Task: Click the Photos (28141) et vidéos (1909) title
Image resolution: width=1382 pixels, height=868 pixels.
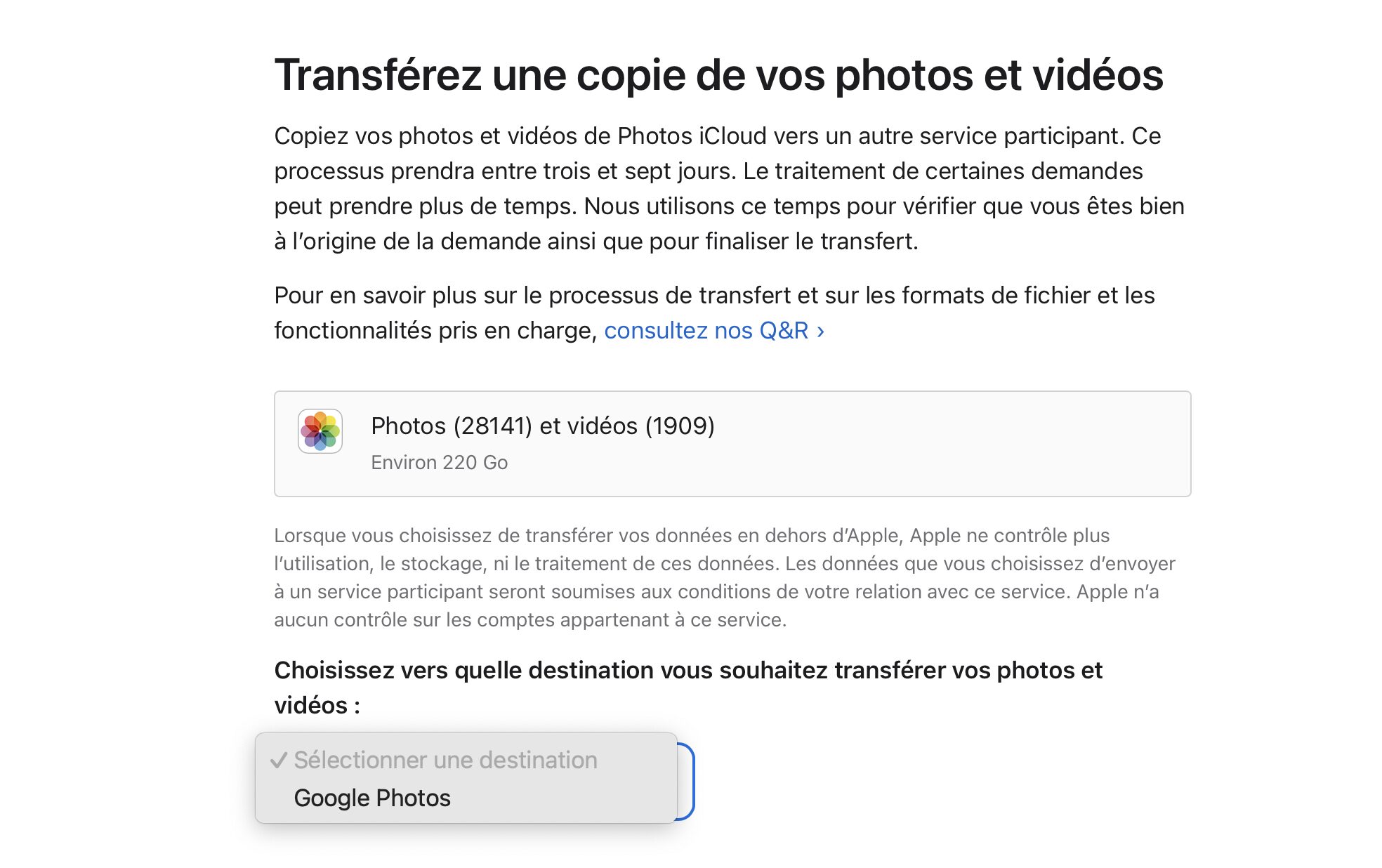Action: click(x=542, y=426)
